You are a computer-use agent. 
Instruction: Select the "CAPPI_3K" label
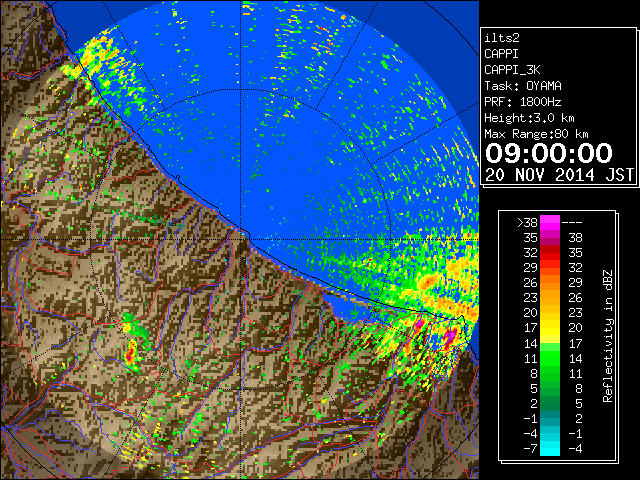click(512, 70)
